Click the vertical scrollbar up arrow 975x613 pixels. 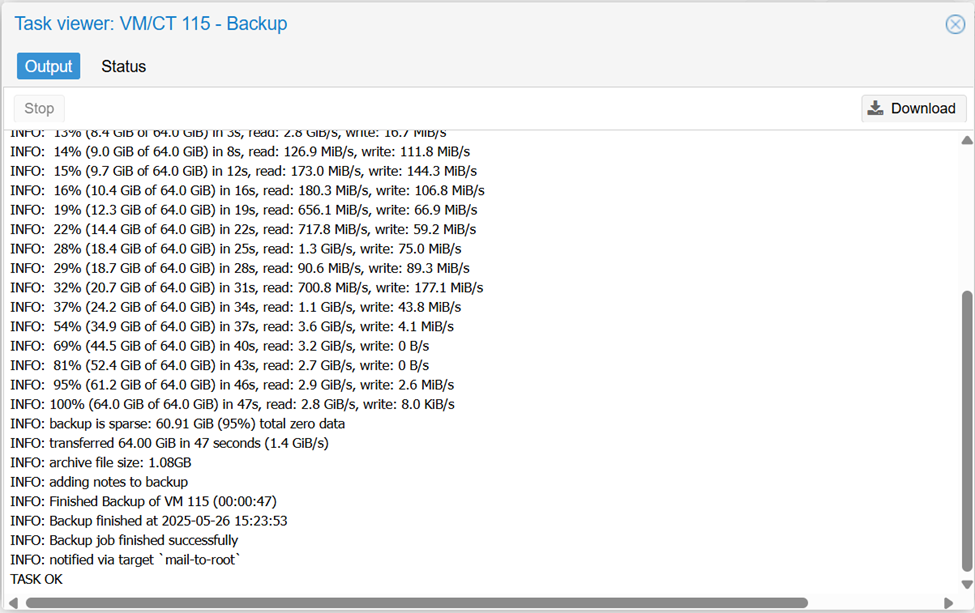pyautogui.click(x=966, y=140)
